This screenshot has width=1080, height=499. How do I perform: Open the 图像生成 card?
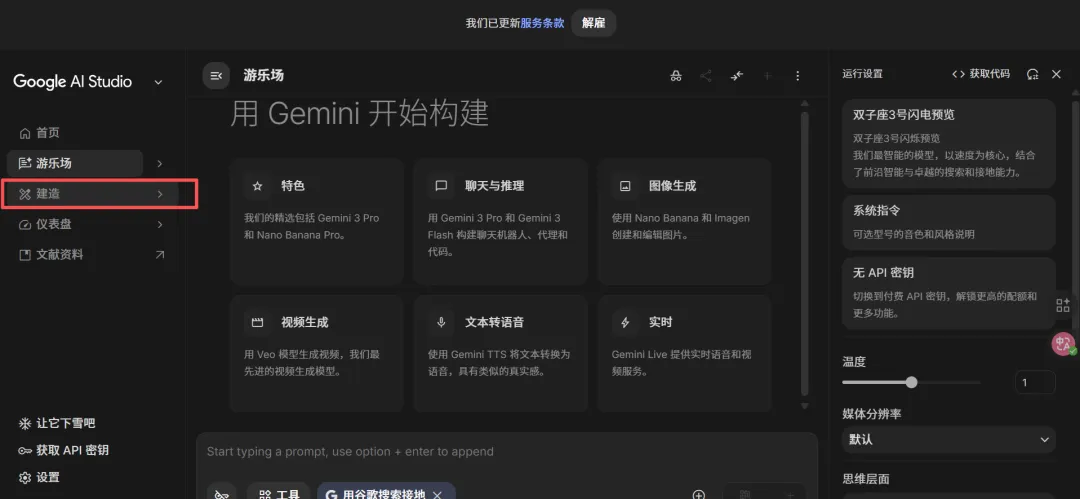tap(685, 222)
